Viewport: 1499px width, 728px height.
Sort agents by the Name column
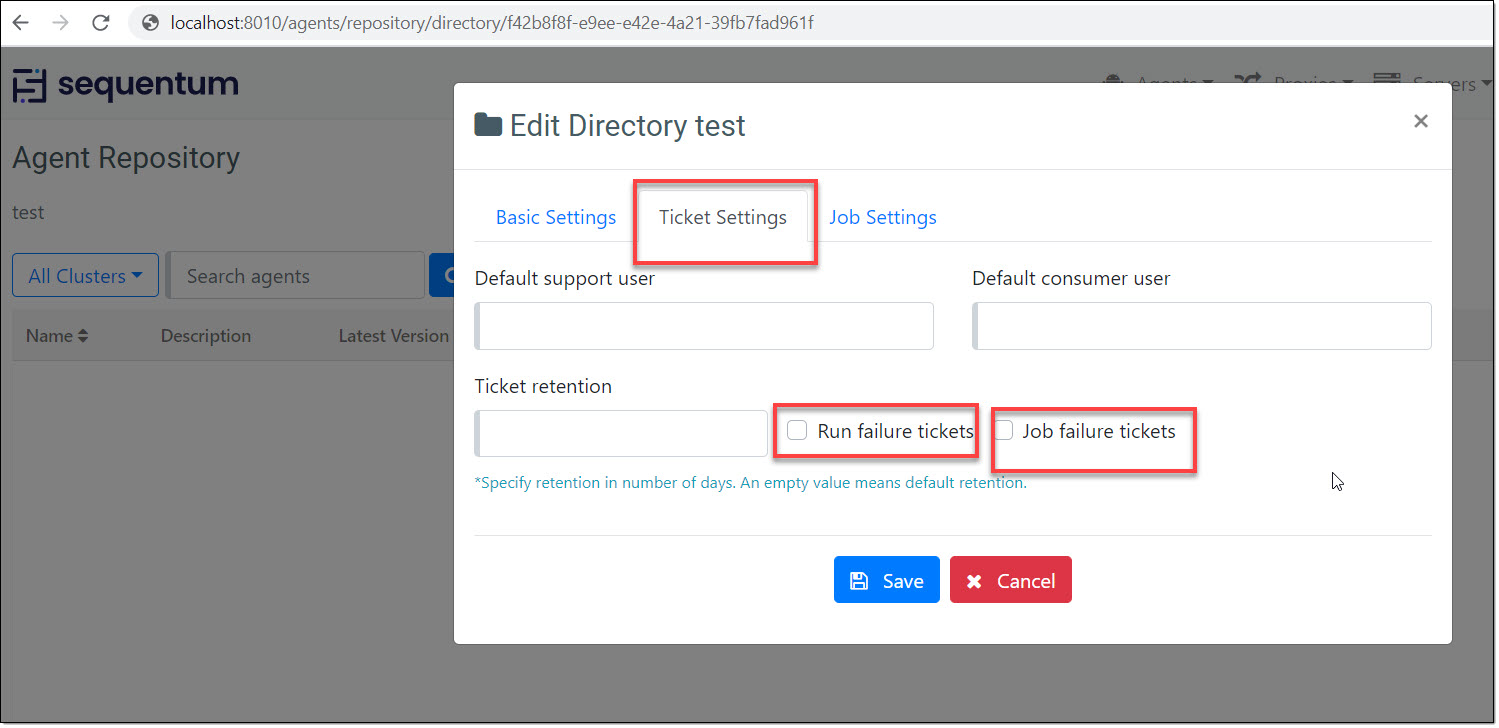click(x=57, y=336)
